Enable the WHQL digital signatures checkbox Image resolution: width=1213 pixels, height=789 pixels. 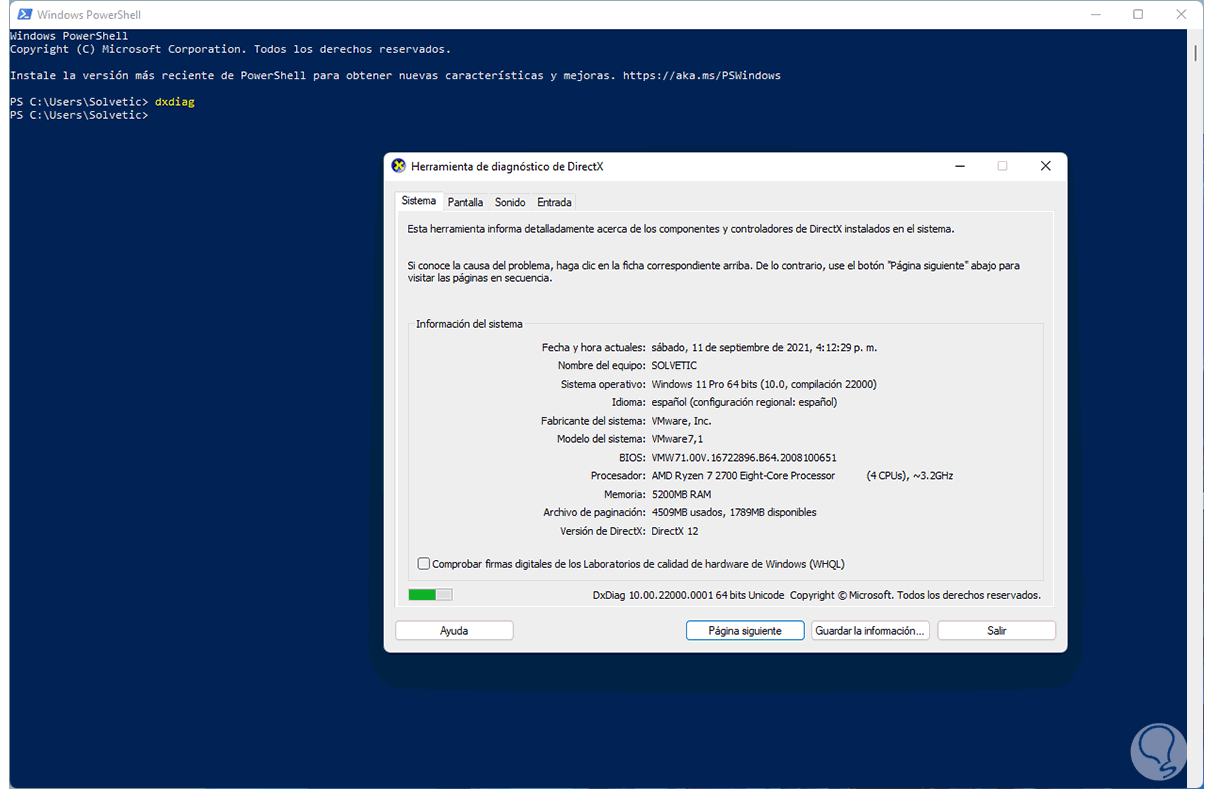click(424, 564)
